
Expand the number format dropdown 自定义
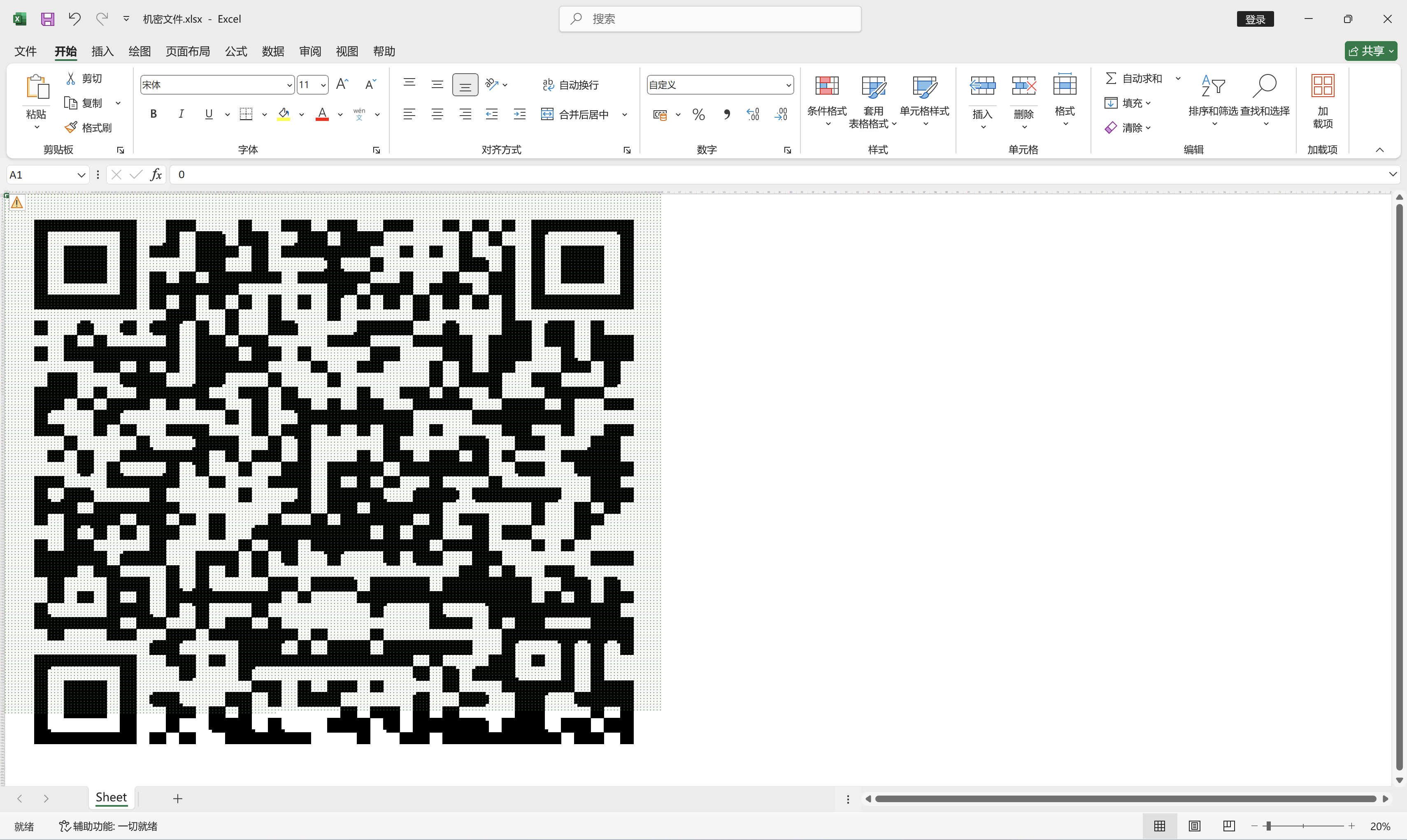(788, 85)
